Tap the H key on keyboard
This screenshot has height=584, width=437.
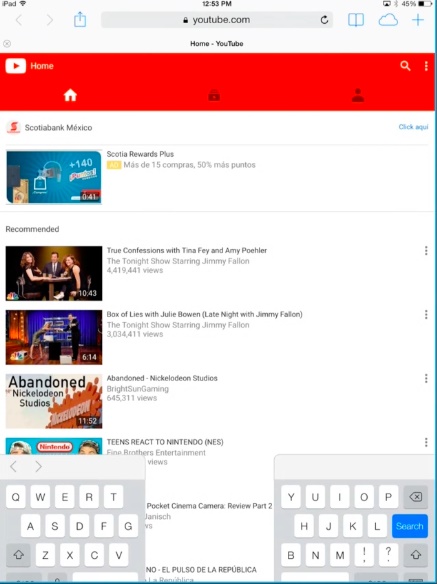click(x=304, y=526)
